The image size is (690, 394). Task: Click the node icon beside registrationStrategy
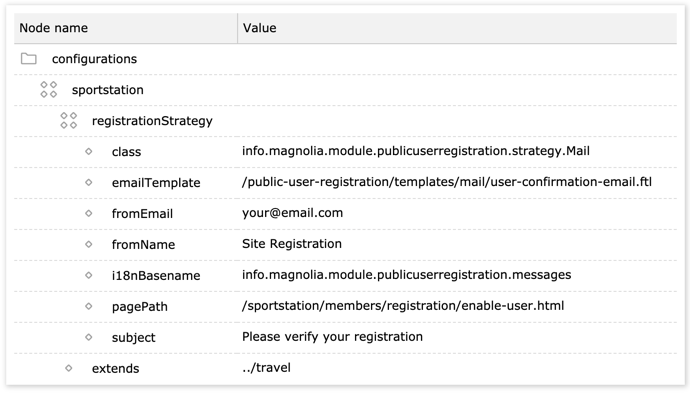[69, 121]
